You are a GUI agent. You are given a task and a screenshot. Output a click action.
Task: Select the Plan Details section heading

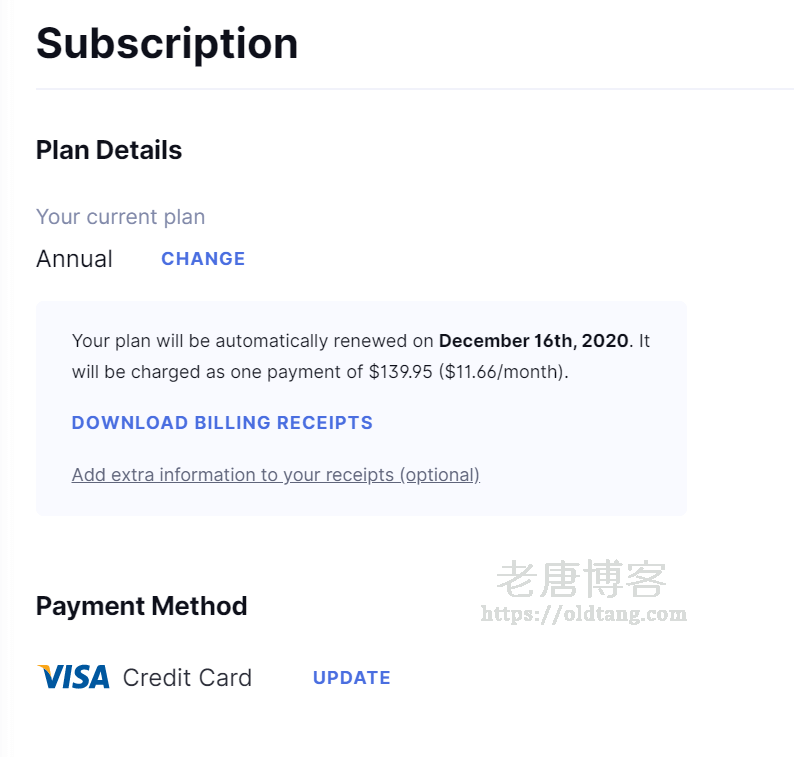(109, 150)
